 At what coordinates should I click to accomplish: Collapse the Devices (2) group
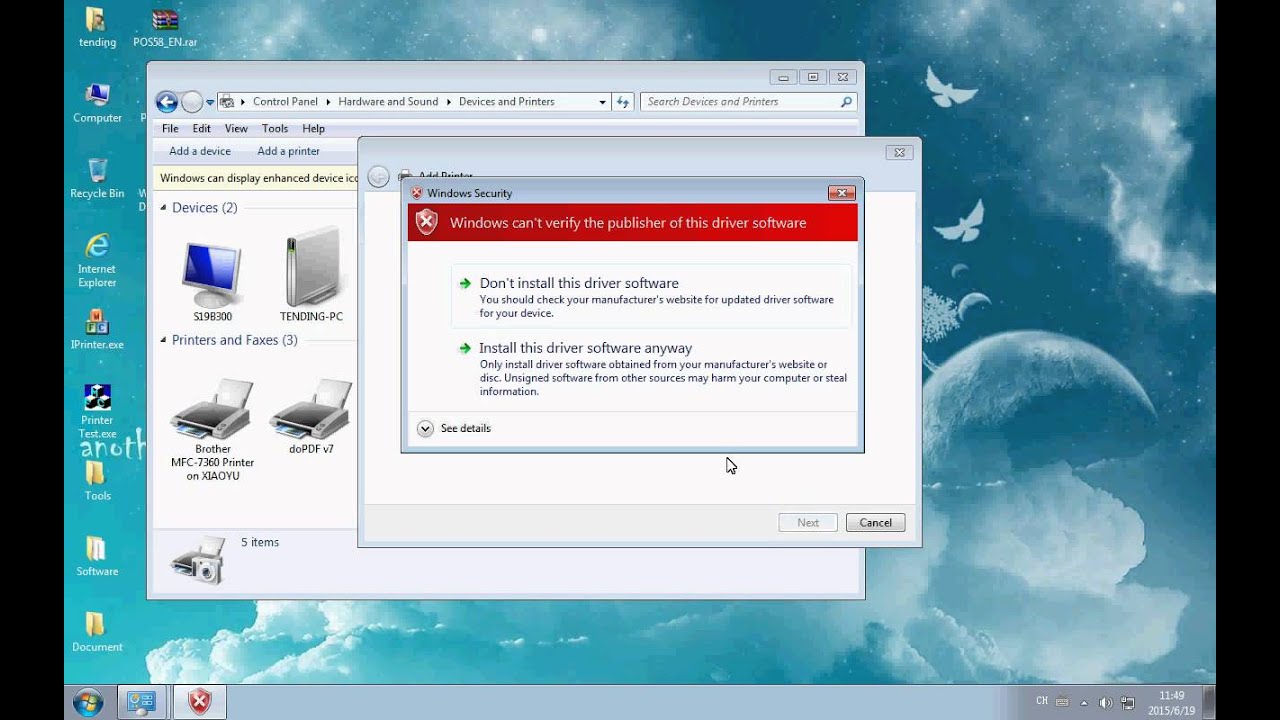[x=163, y=208]
